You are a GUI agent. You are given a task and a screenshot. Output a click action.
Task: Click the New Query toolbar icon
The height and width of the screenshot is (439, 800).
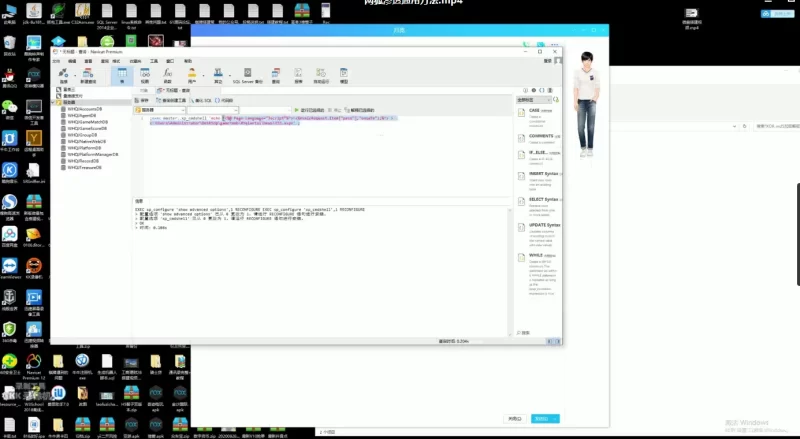88,75
